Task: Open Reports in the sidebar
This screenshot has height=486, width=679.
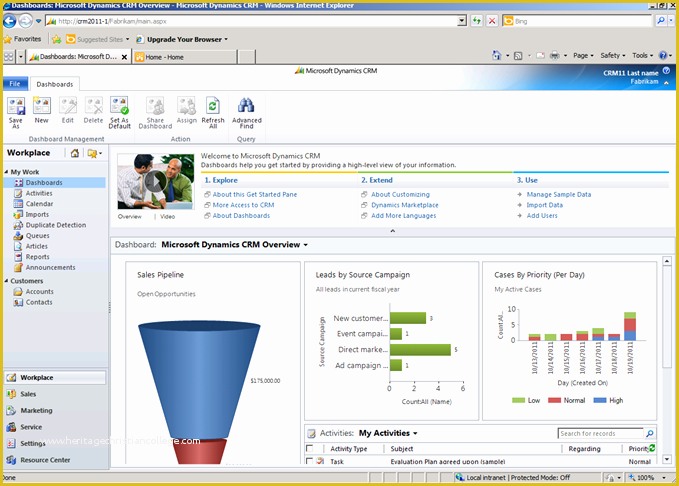Action: (38, 257)
